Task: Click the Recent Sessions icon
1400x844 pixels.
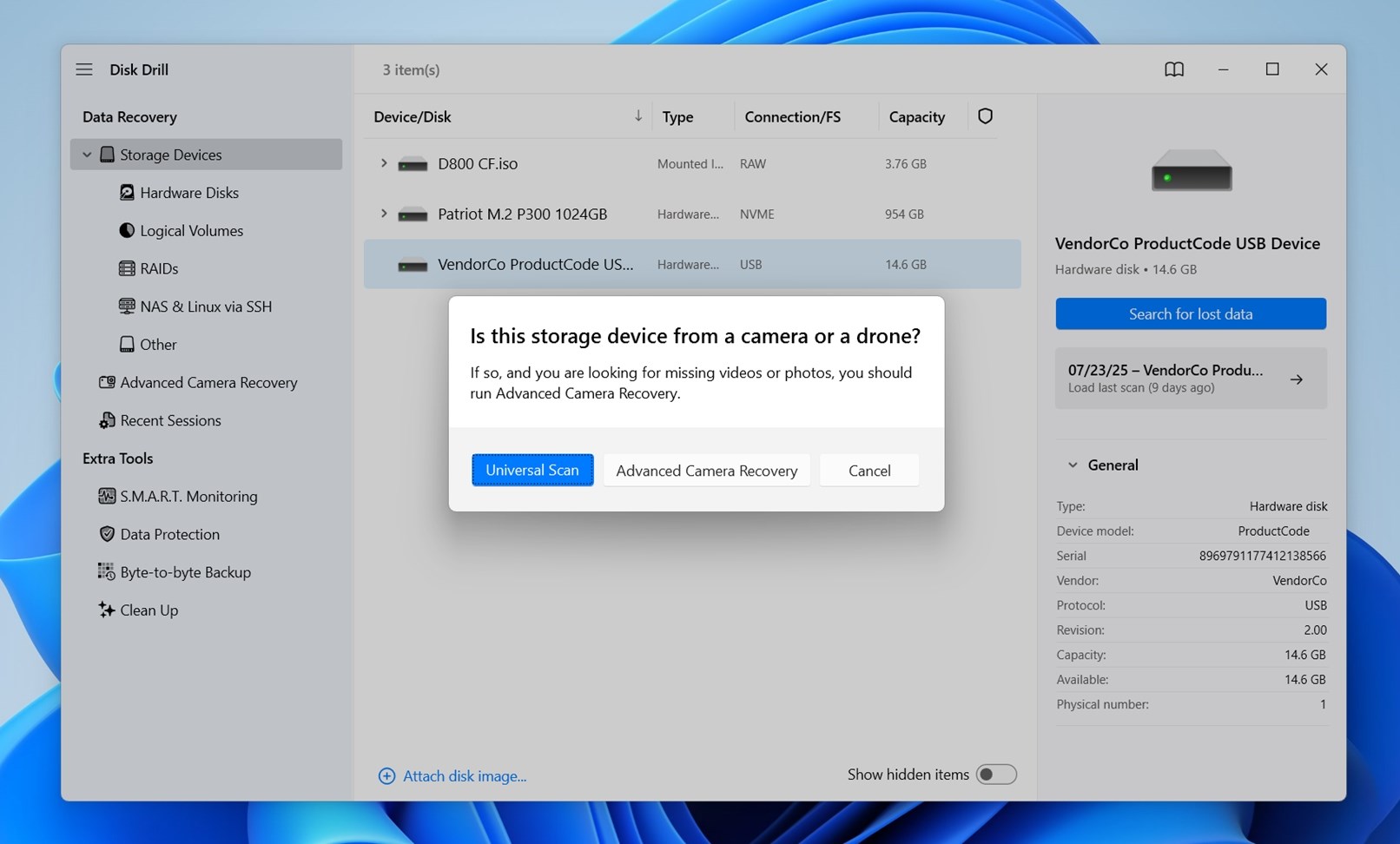Action: click(107, 420)
